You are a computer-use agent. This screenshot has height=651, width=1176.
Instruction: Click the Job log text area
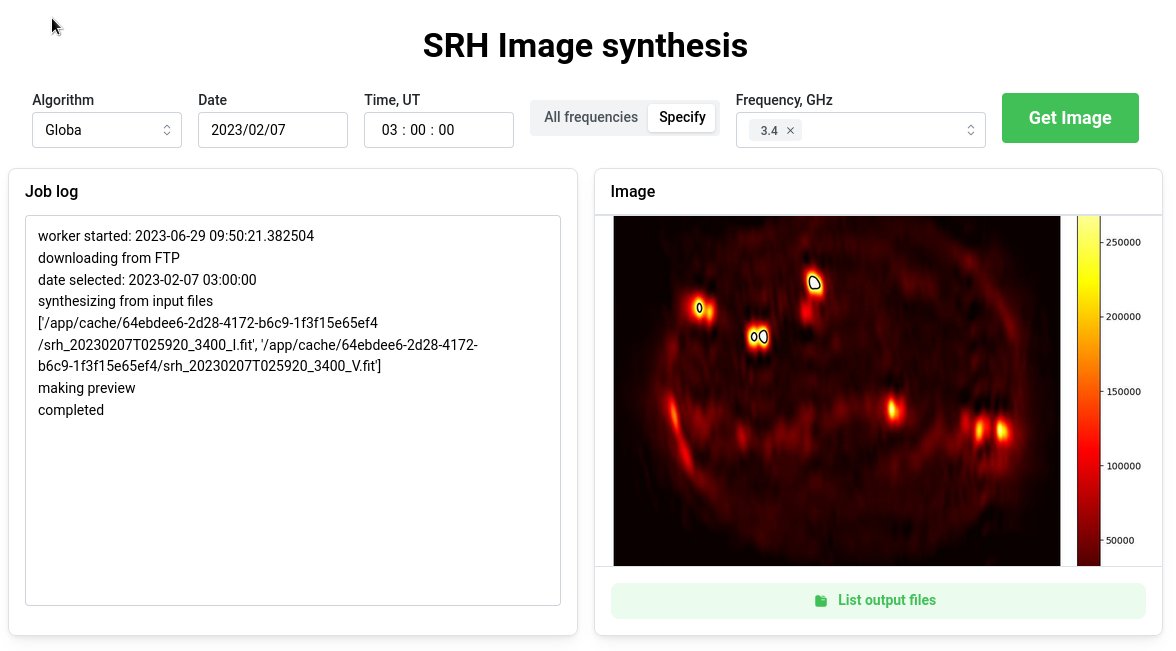[292, 410]
